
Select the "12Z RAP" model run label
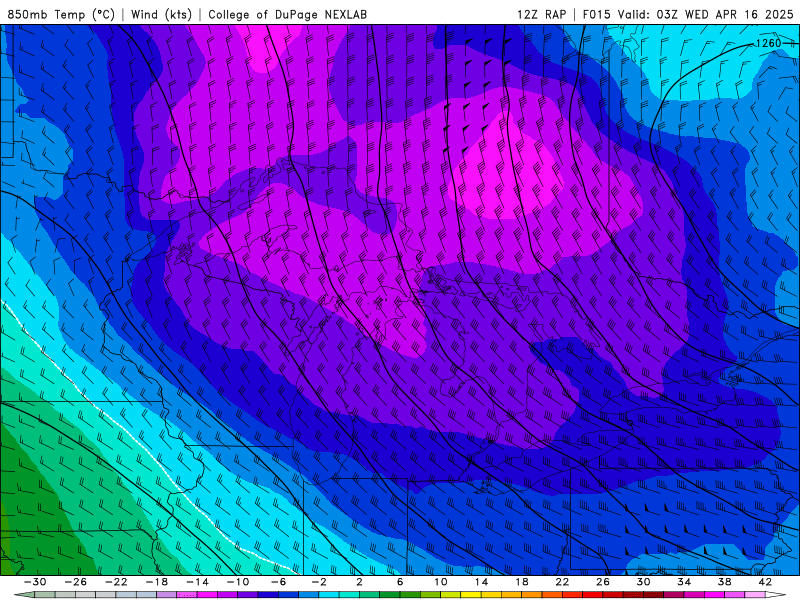[x=541, y=14]
